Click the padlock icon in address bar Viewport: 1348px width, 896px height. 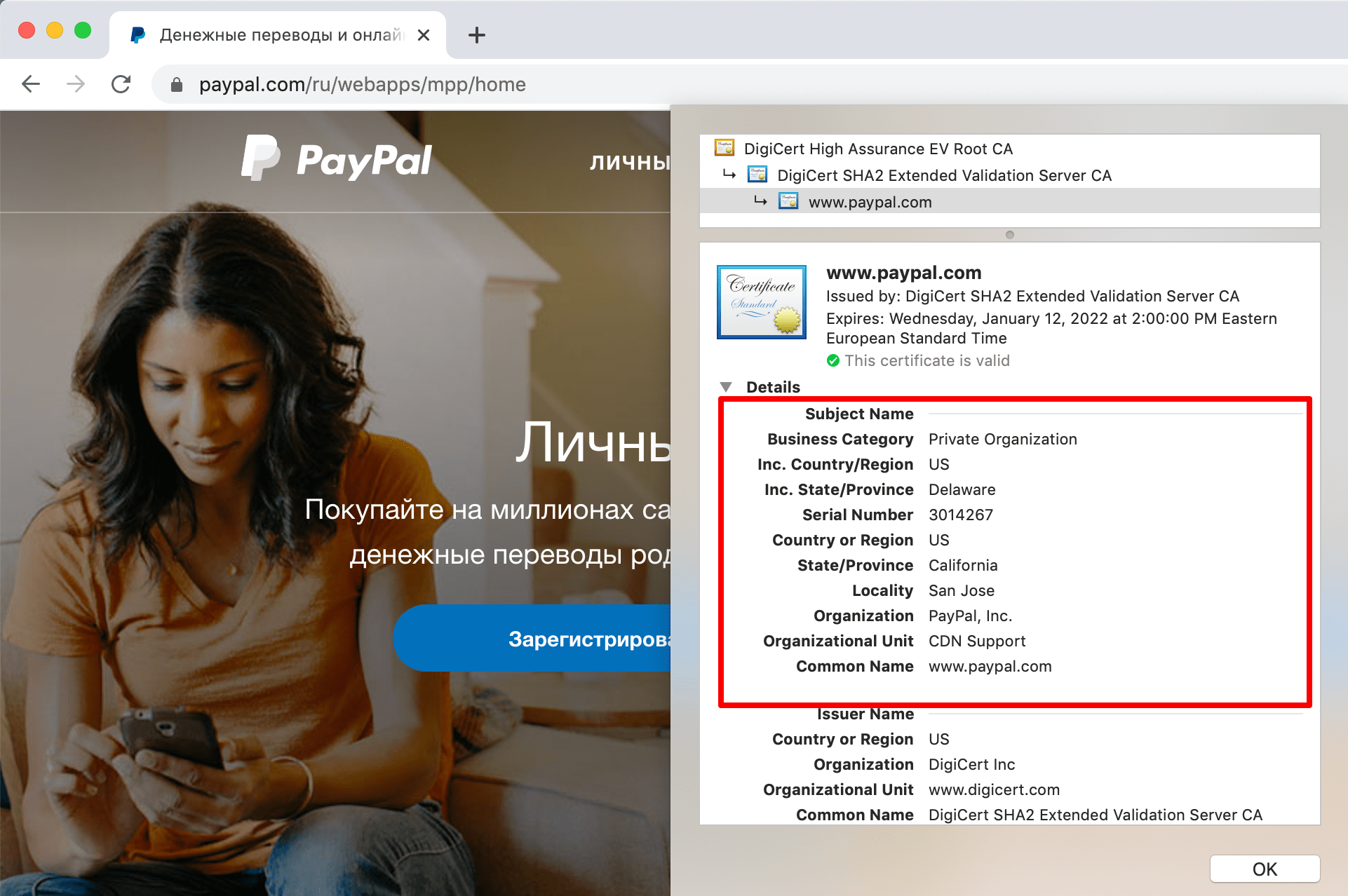coord(177,85)
